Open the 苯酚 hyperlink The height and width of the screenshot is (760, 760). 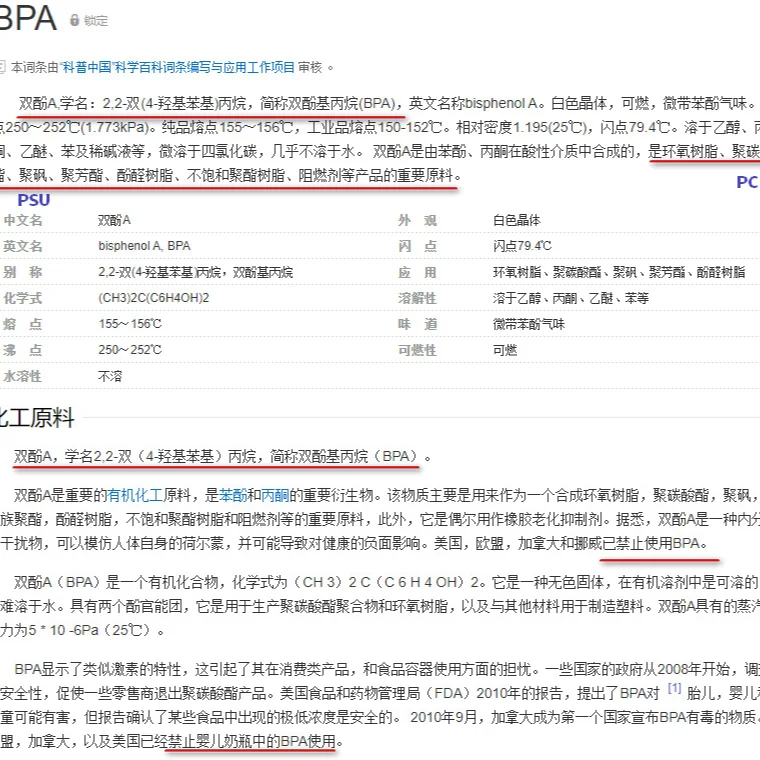pyautogui.click(x=233, y=495)
